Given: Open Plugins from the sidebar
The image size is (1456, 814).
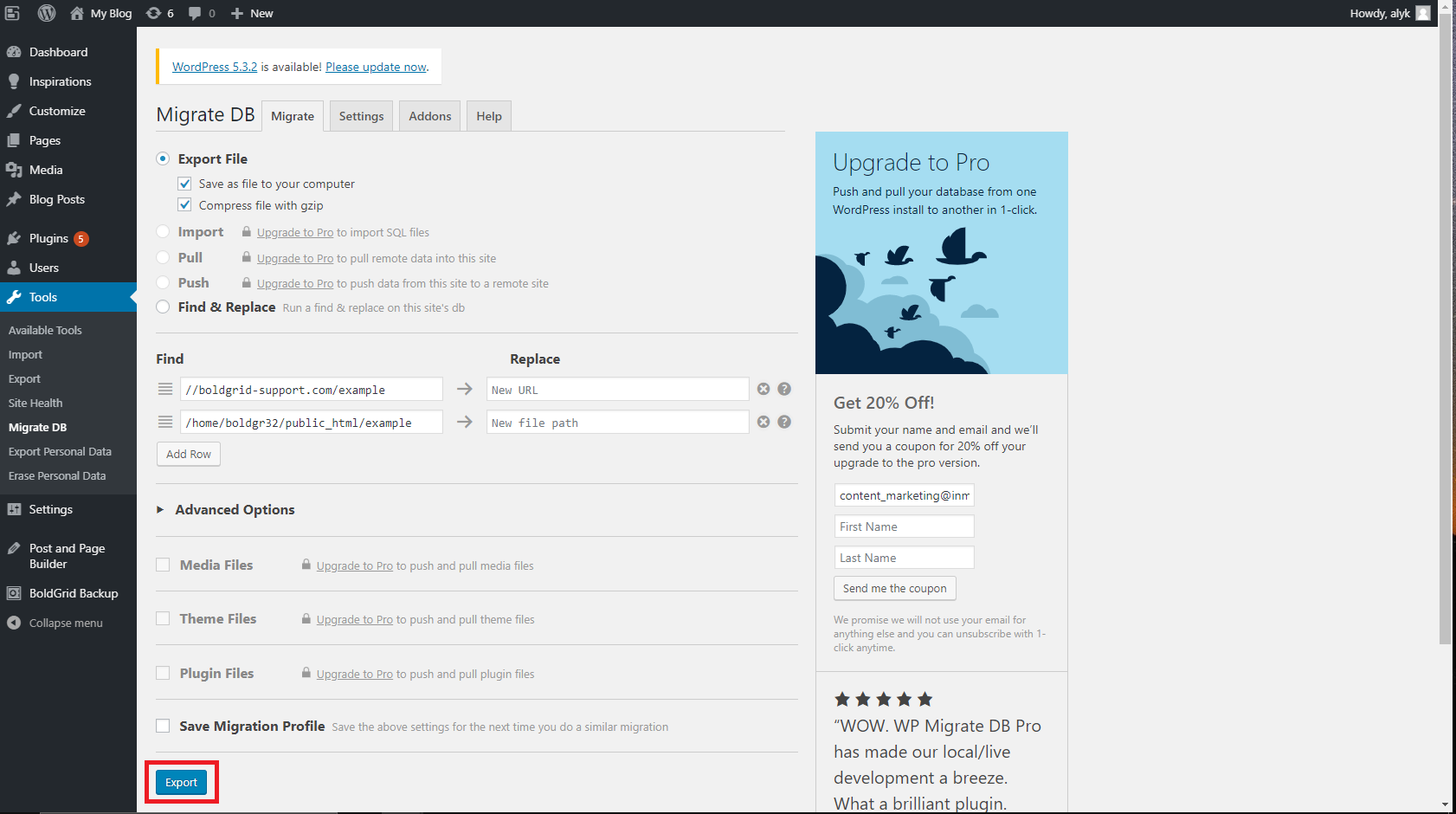Looking at the screenshot, I should 48,238.
